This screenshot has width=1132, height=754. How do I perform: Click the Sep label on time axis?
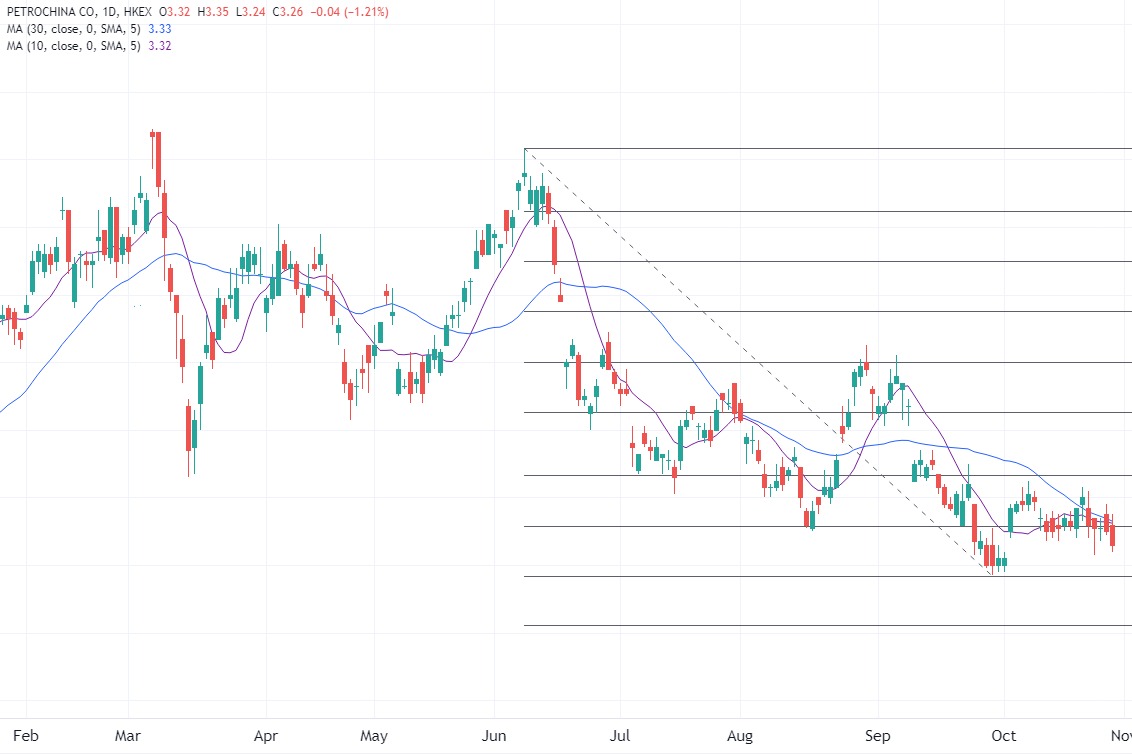(x=877, y=736)
